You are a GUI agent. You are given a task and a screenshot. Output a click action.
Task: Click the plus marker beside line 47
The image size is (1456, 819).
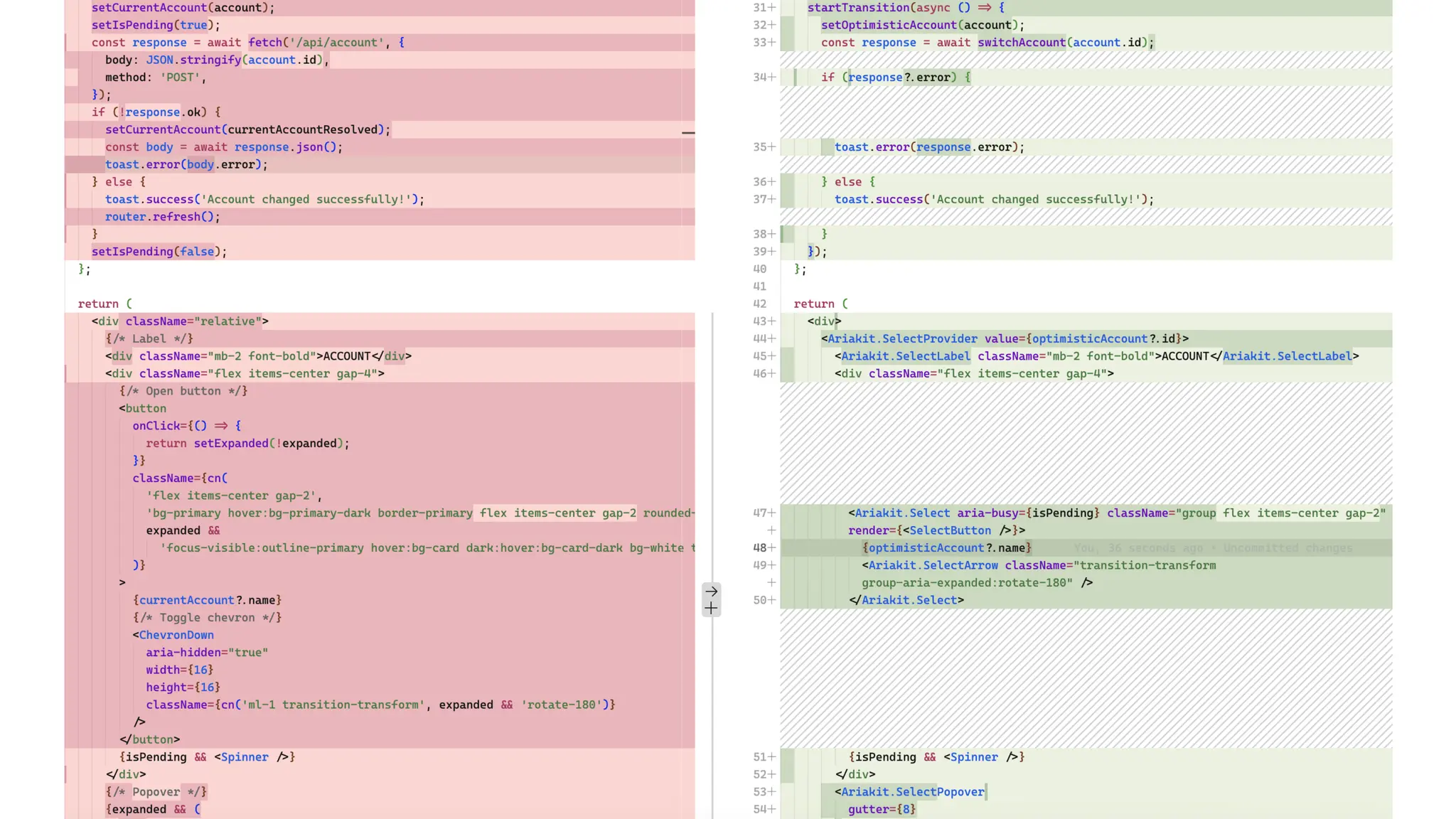pyautogui.click(x=771, y=513)
